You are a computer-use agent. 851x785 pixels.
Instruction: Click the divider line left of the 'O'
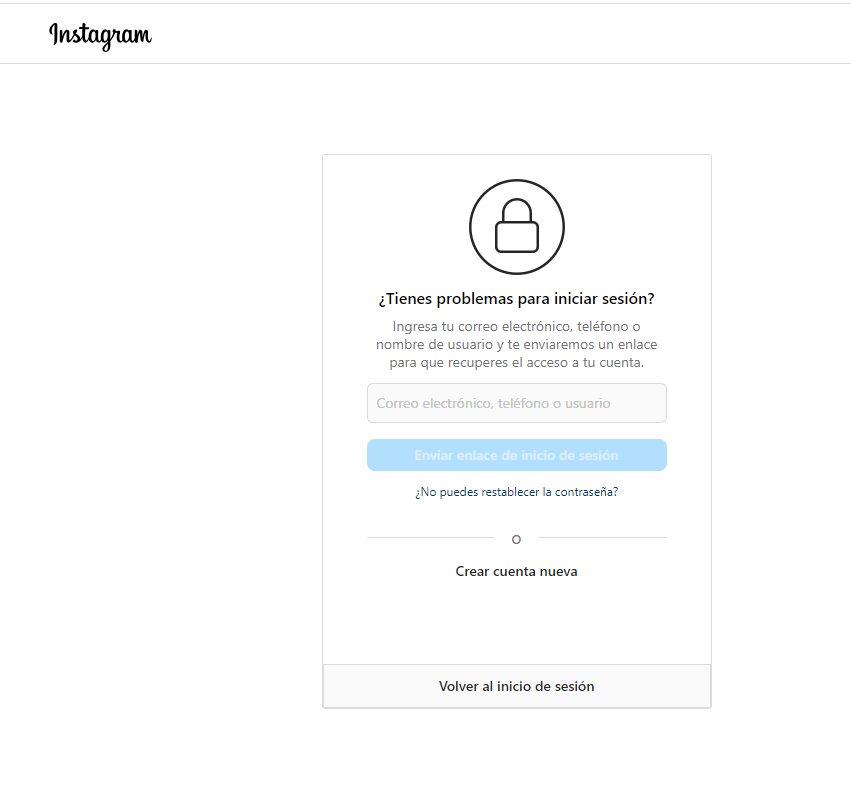430,538
